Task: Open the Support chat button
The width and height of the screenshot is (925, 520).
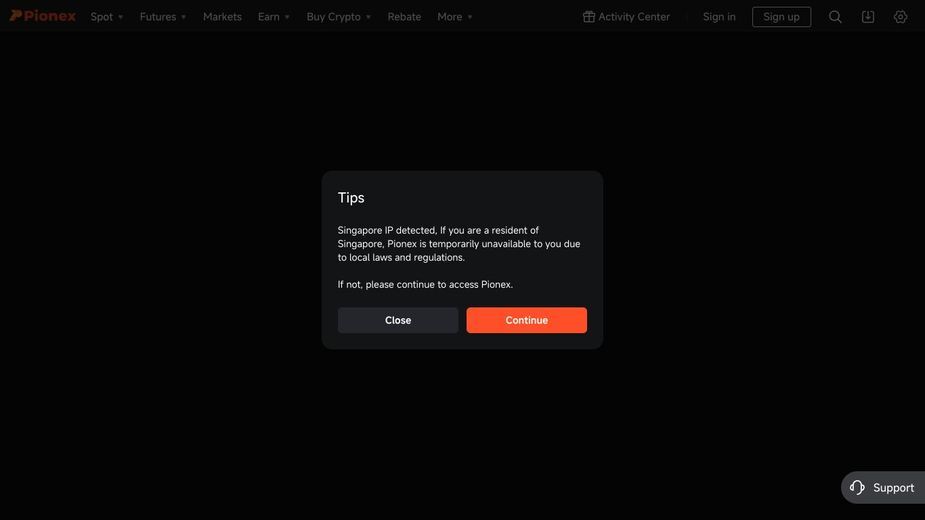Action: (x=883, y=488)
